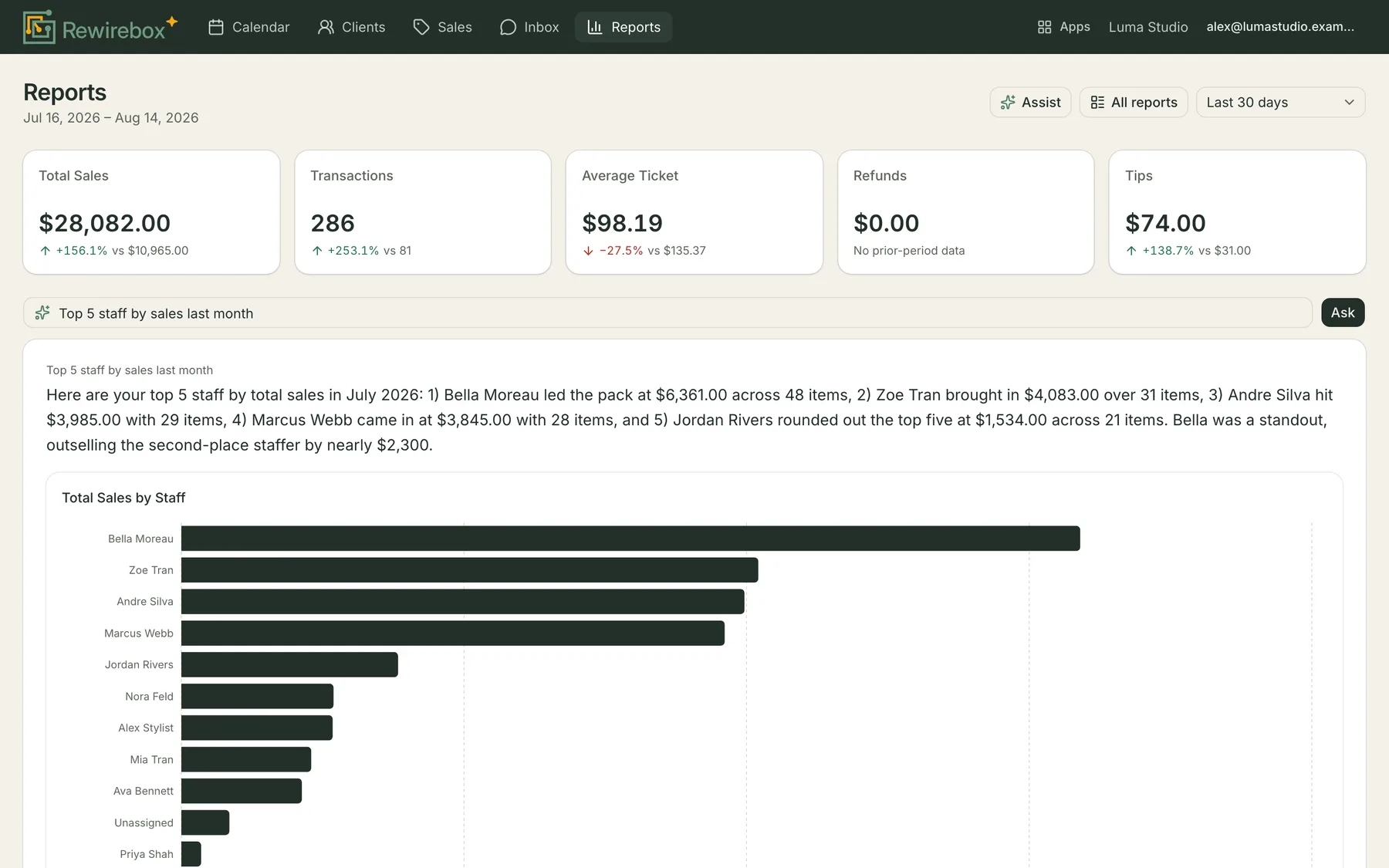Image resolution: width=1389 pixels, height=868 pixels.
Task: Click the 'Total Sales by Staff' chart title
Action: coord(123,498)
